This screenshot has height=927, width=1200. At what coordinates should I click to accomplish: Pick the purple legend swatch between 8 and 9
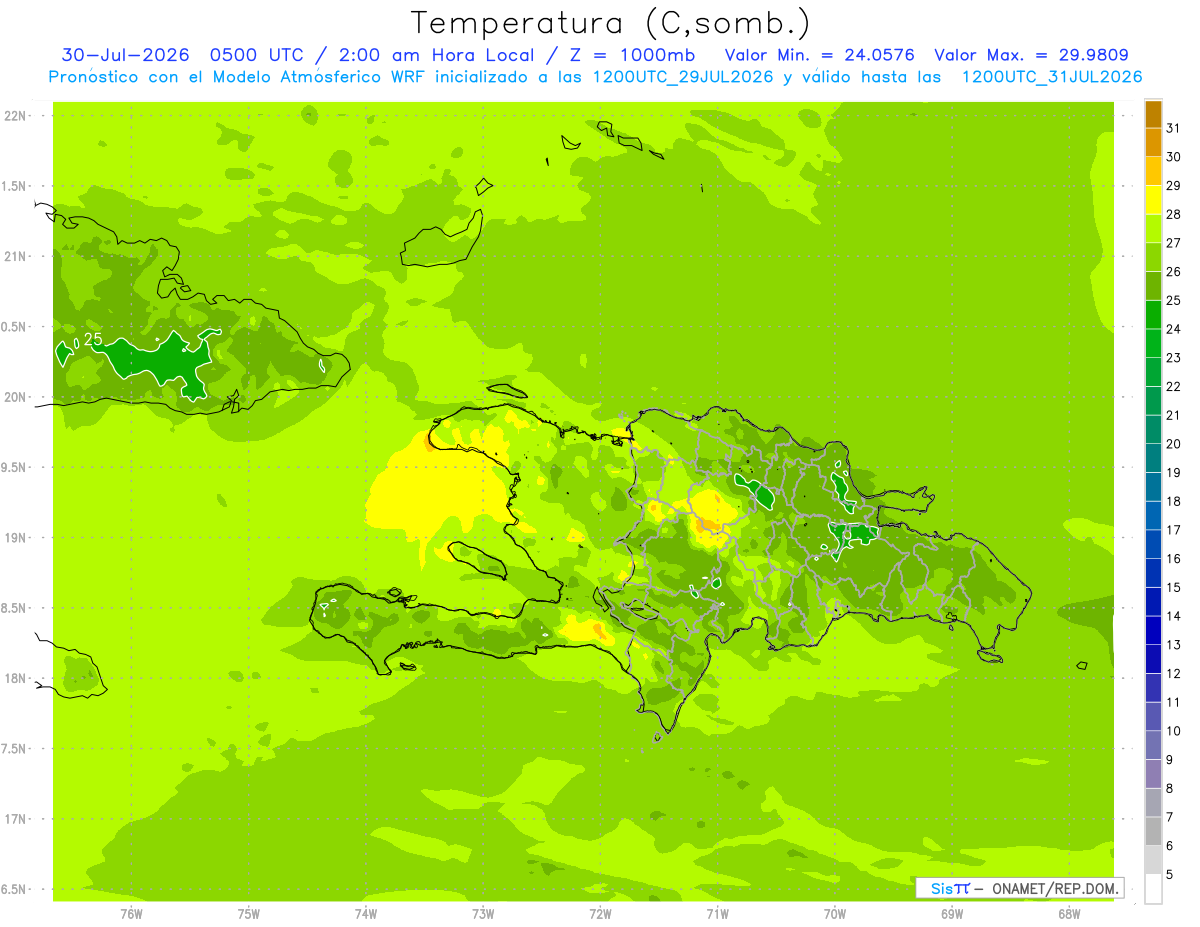coord(1153,774)
